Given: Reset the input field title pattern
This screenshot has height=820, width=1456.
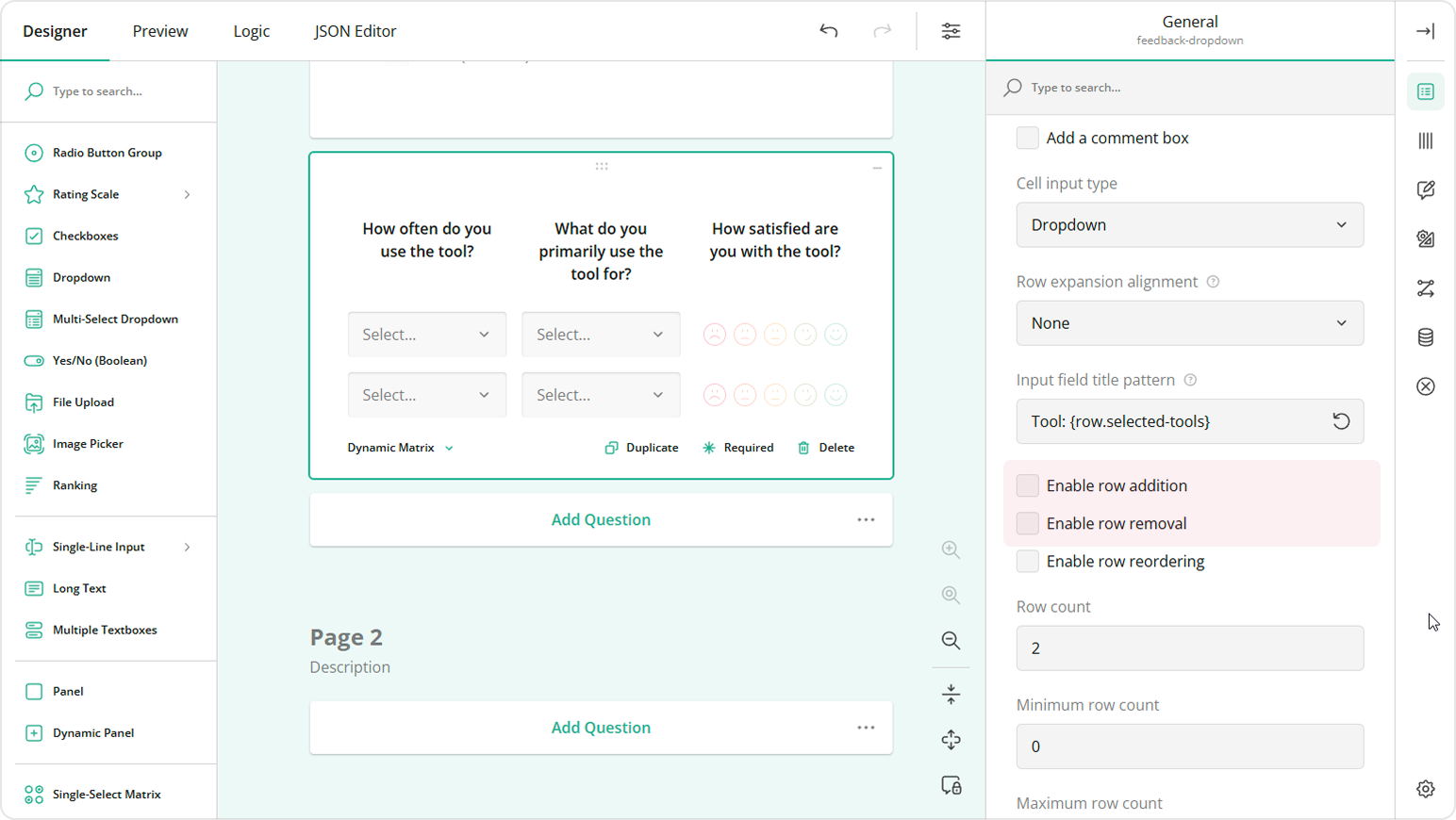Looking at the screenshot, I should (x=1340, y=421).
